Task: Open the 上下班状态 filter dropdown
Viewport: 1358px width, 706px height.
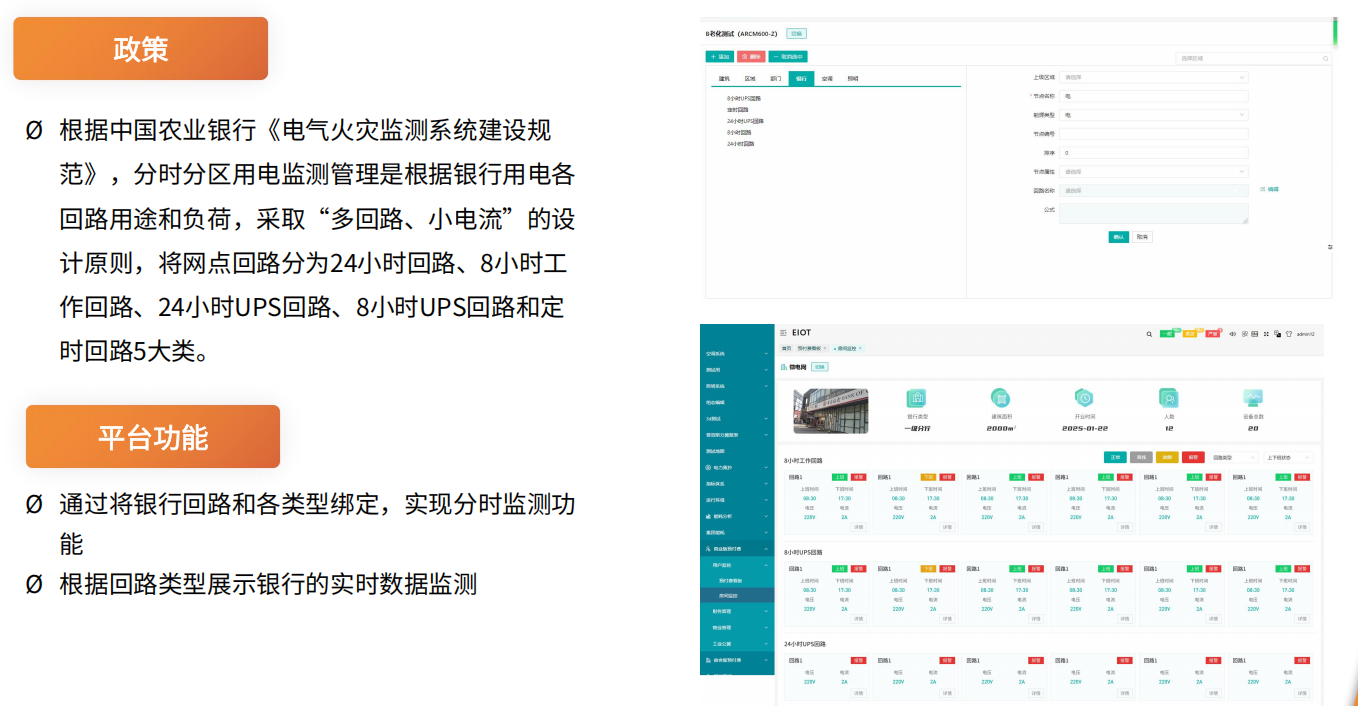Action: (1287, 457)
